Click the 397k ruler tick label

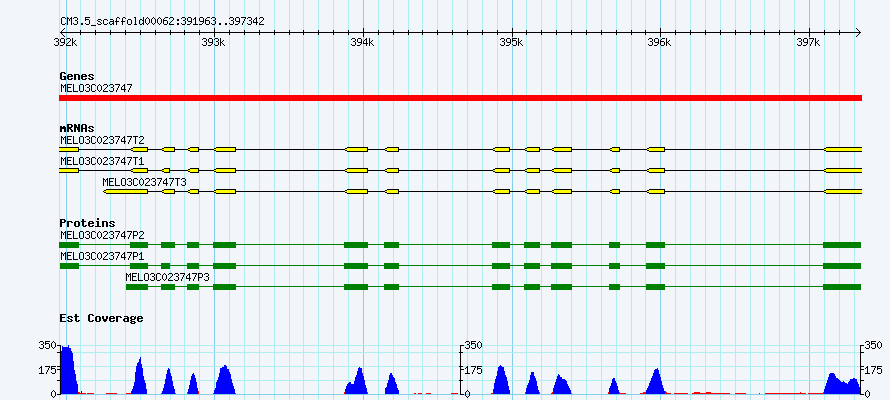click(808, 43)
